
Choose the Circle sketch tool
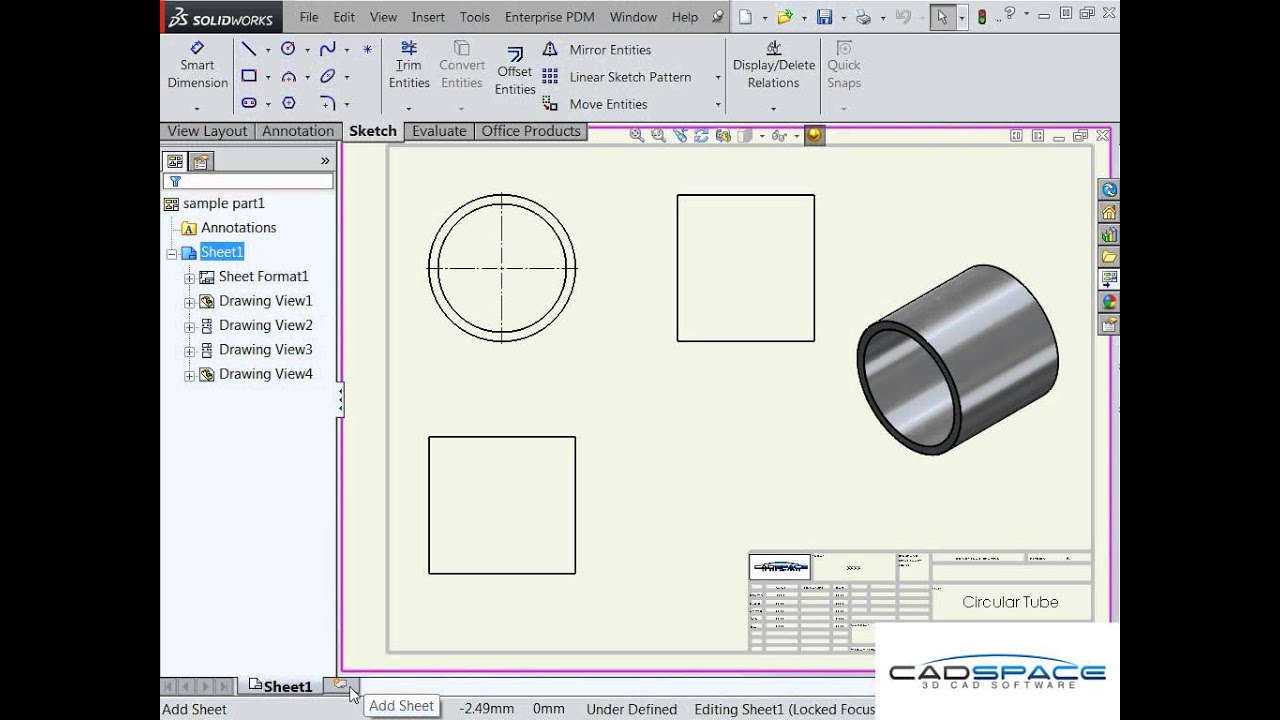tap(288, 49)
